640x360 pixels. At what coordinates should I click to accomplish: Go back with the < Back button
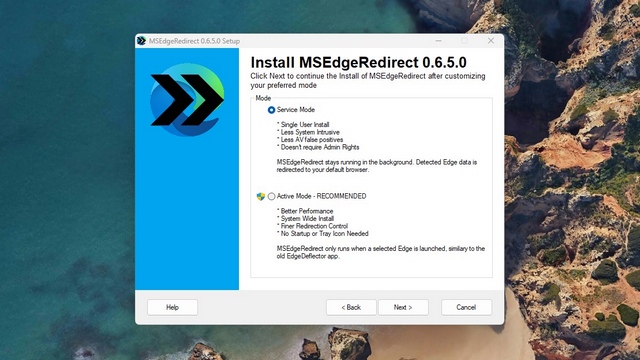(x=351, y=307)
